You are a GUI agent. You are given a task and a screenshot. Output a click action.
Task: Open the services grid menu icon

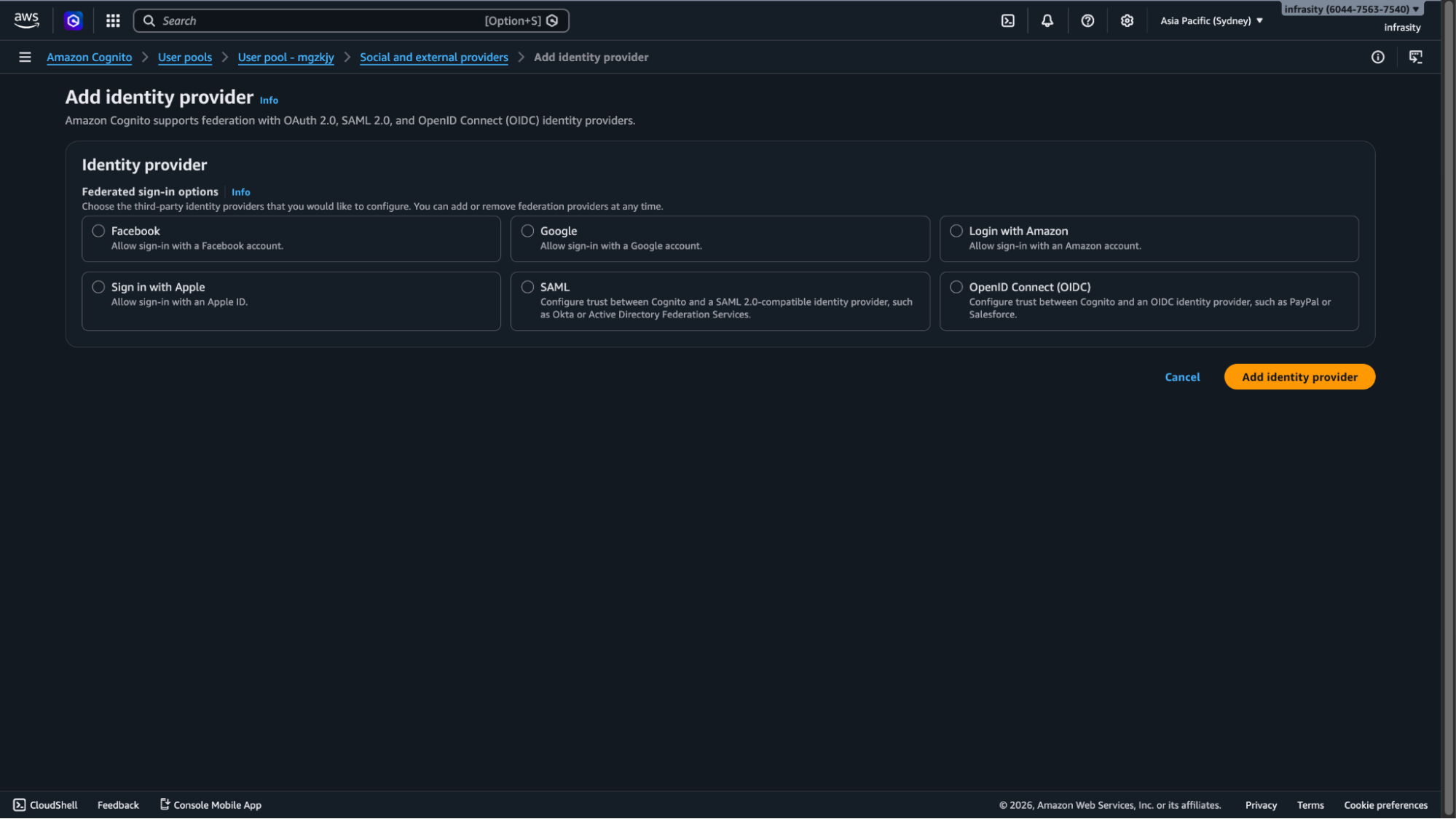113,20
